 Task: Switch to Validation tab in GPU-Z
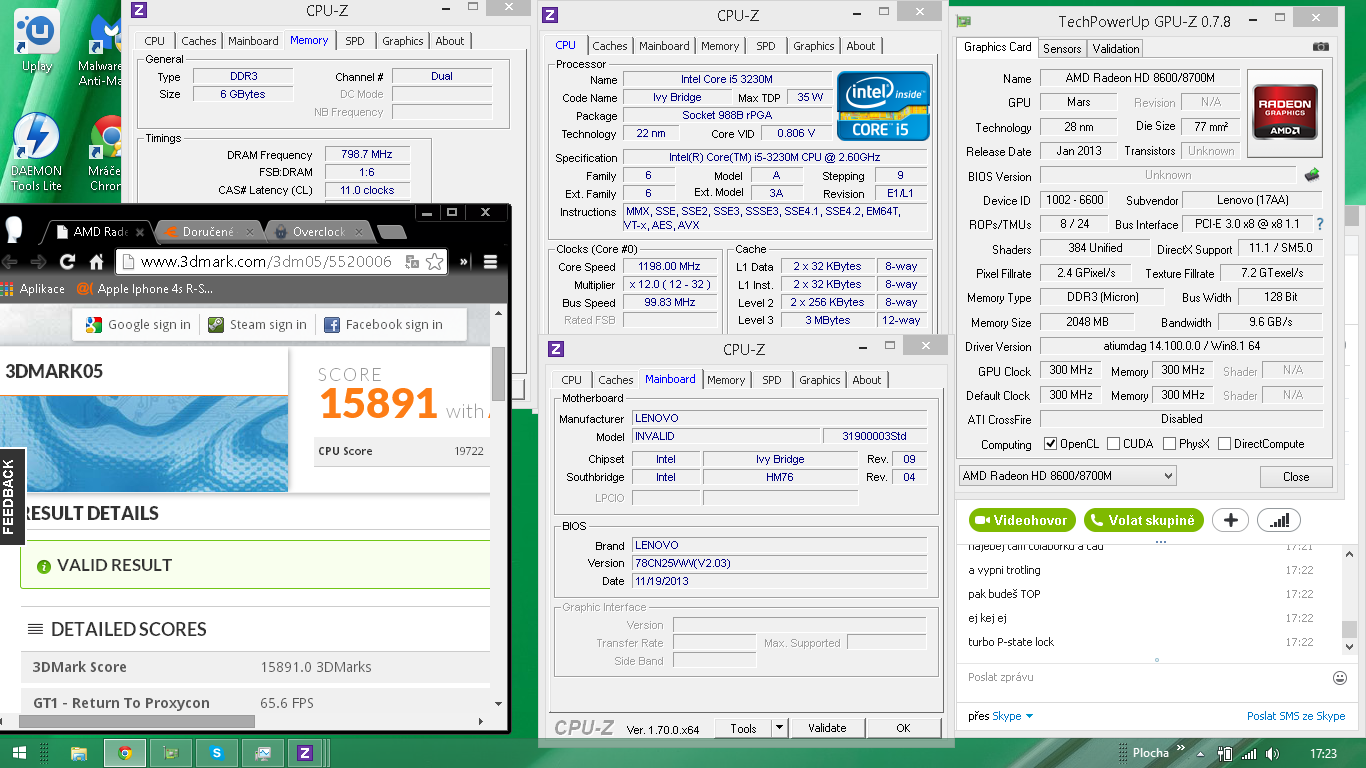pos(1116,48)
